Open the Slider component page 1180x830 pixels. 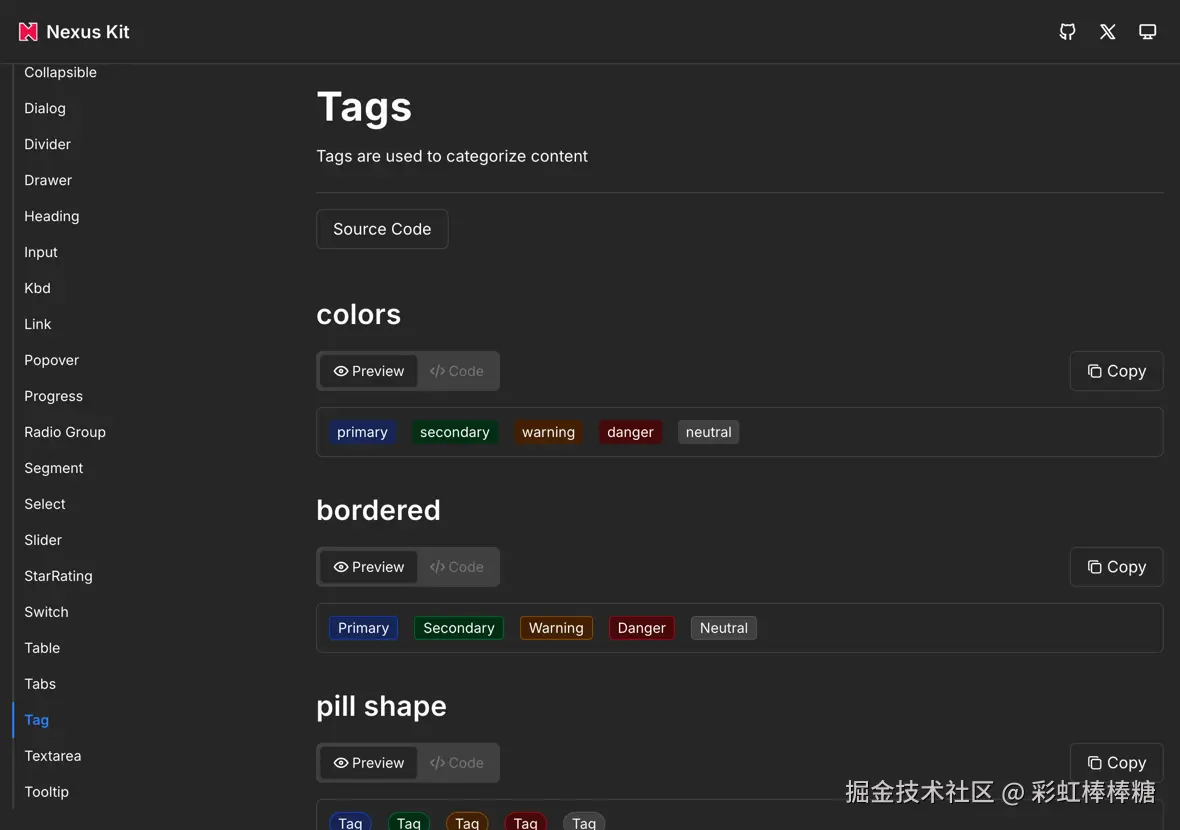pyautogui.click(x=43, y=540)
